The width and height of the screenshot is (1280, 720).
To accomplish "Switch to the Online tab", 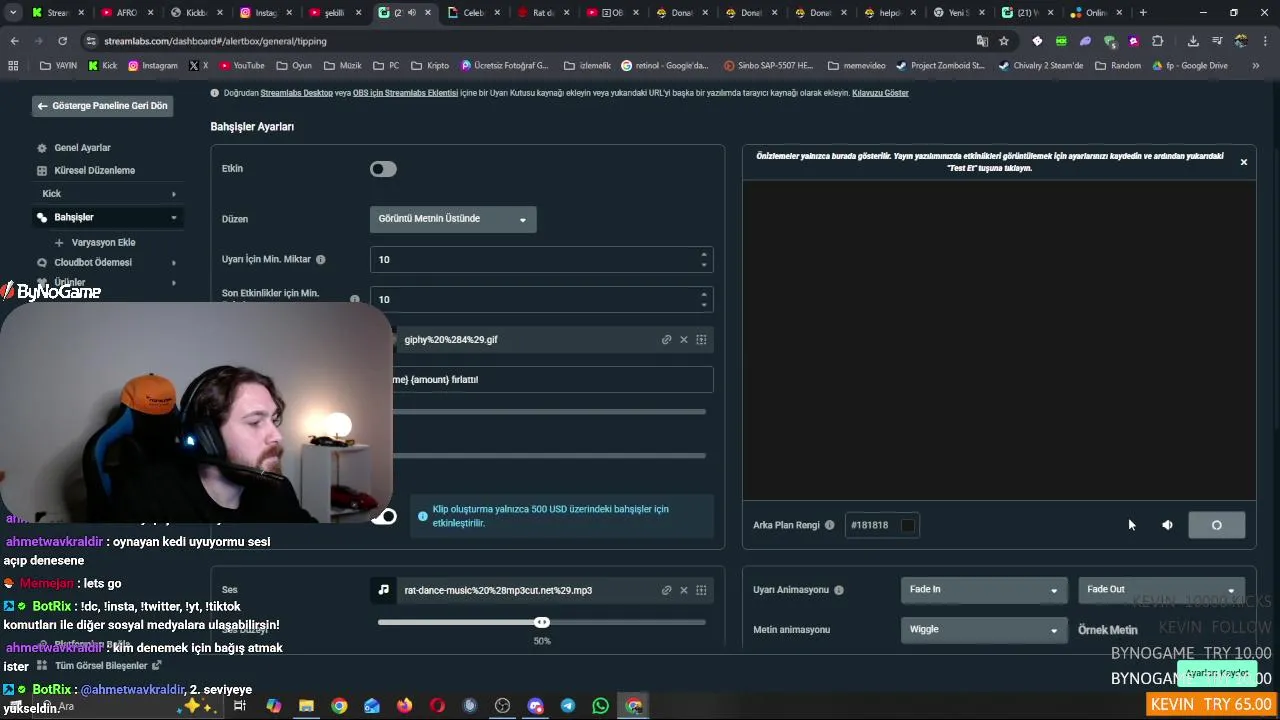I will pos(1095,13).
